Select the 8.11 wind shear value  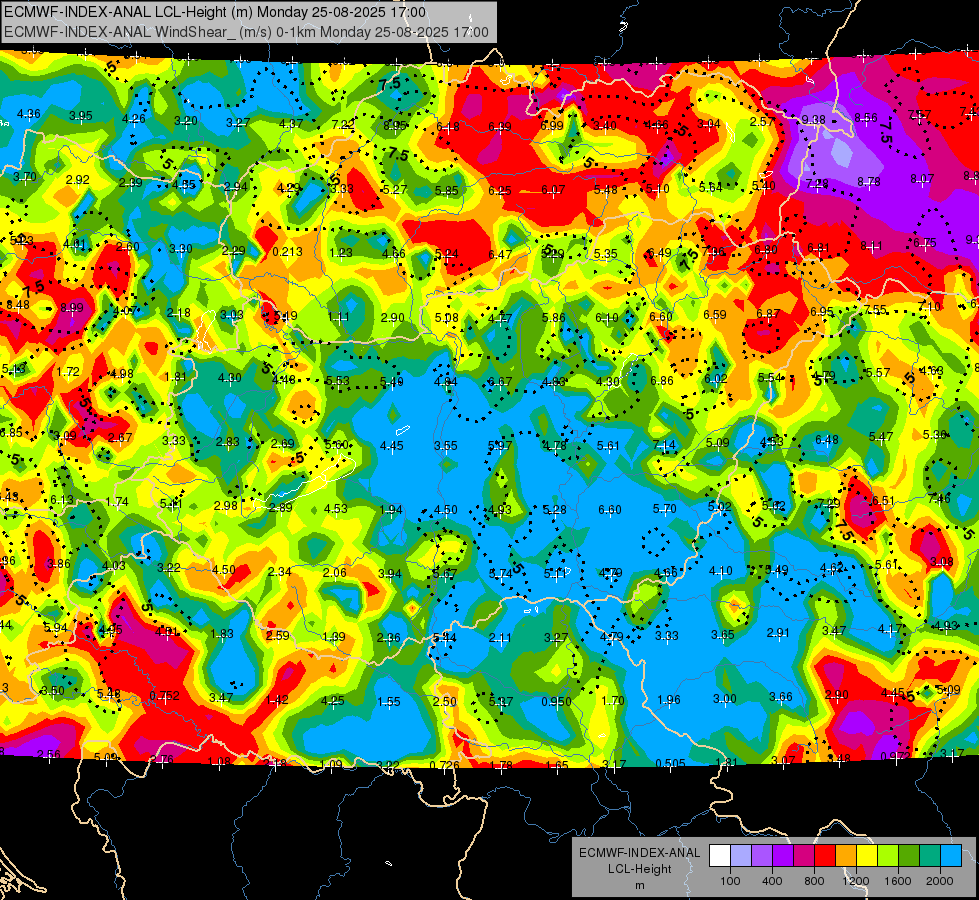click(872, 245)
